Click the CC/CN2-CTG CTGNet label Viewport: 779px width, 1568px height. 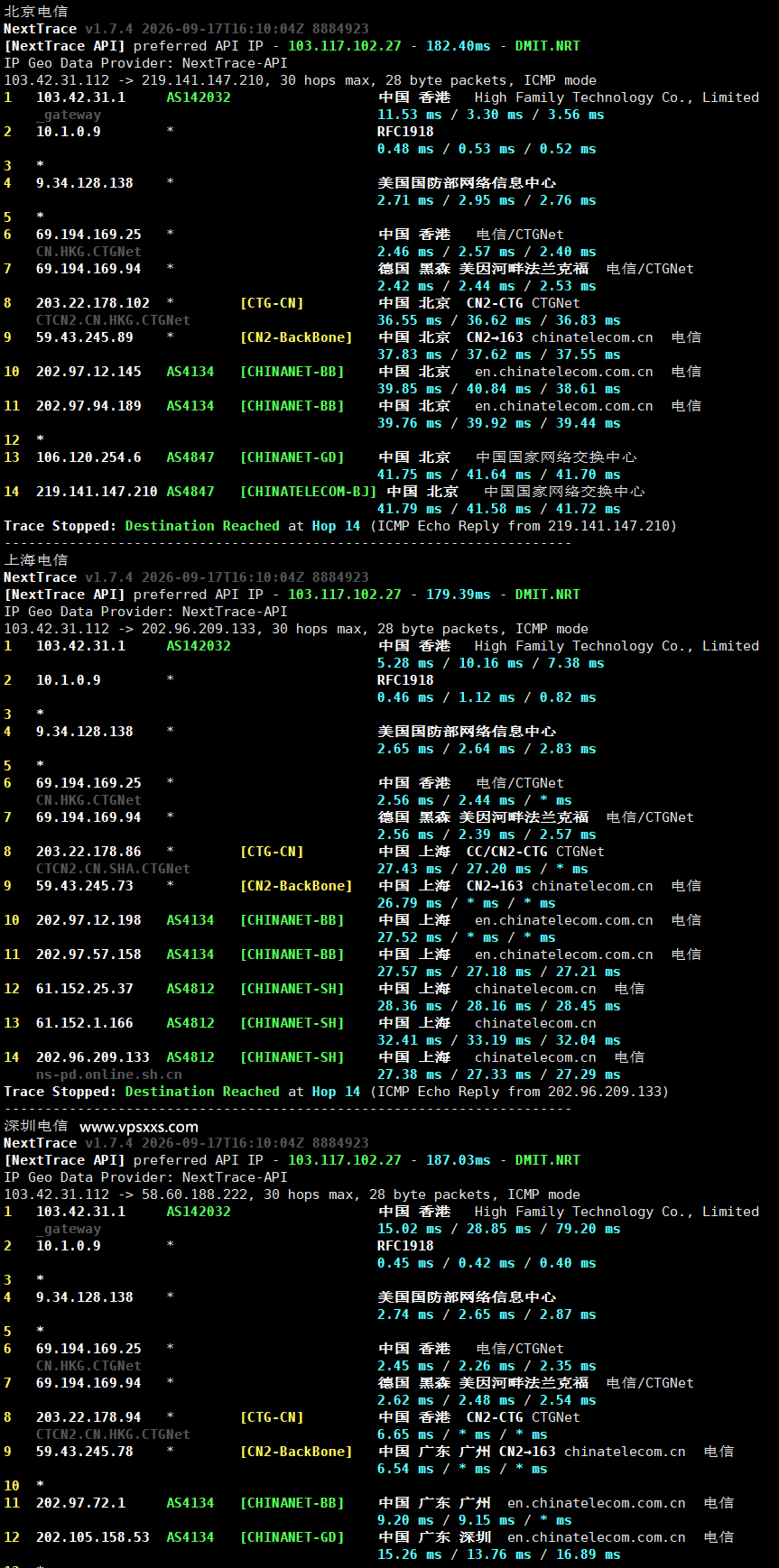(535, 852)
